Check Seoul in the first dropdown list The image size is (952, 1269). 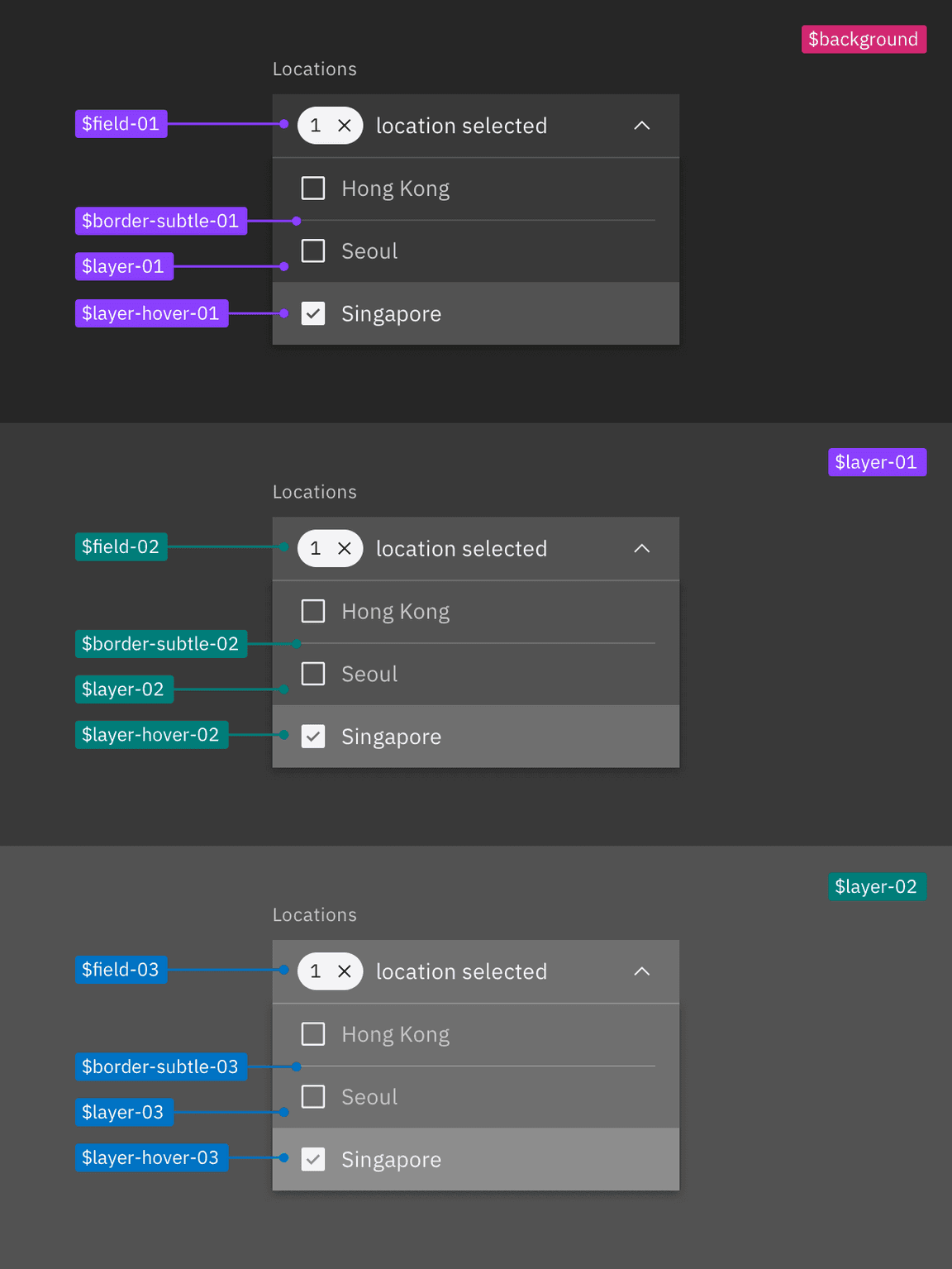(x=313, y=250)
